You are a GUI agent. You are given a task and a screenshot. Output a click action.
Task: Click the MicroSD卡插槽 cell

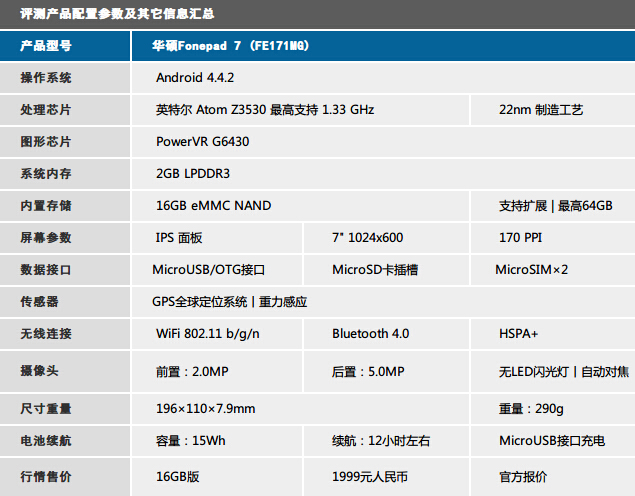386,270
